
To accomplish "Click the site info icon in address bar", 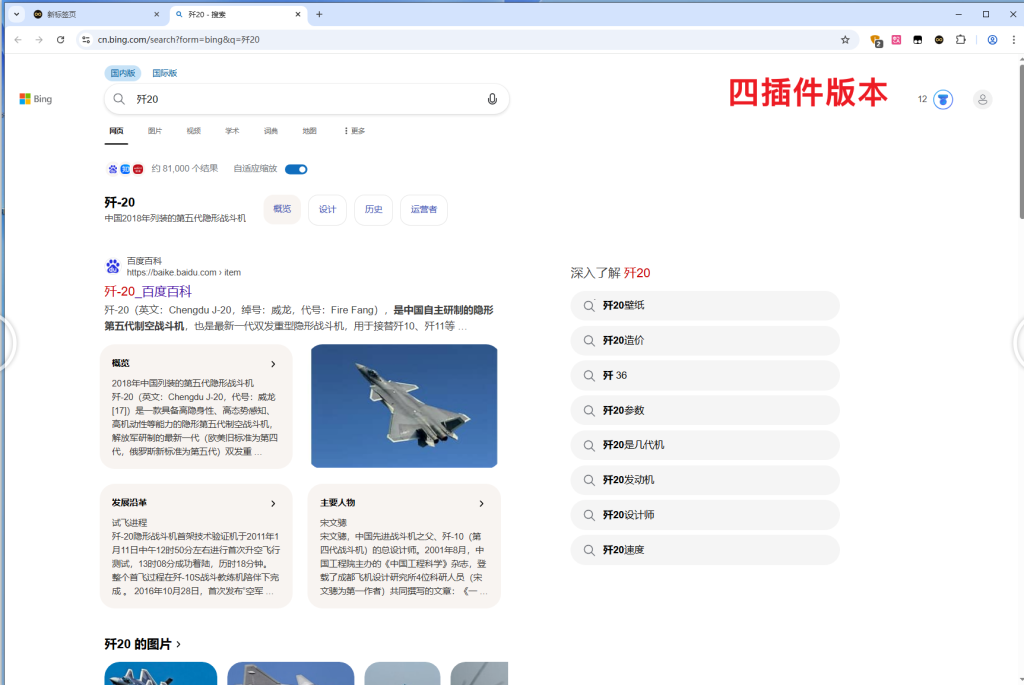I will (86, 40).
